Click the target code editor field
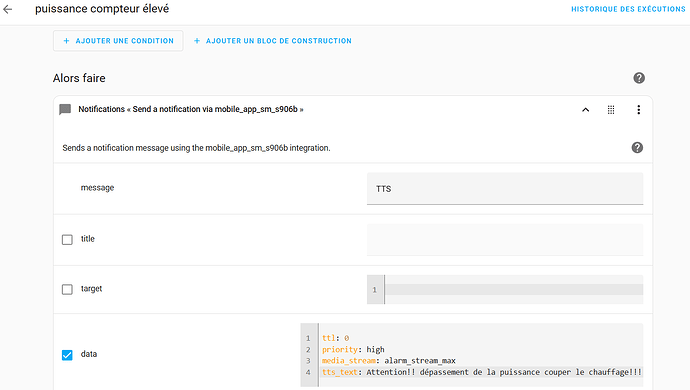 point(505,290)
